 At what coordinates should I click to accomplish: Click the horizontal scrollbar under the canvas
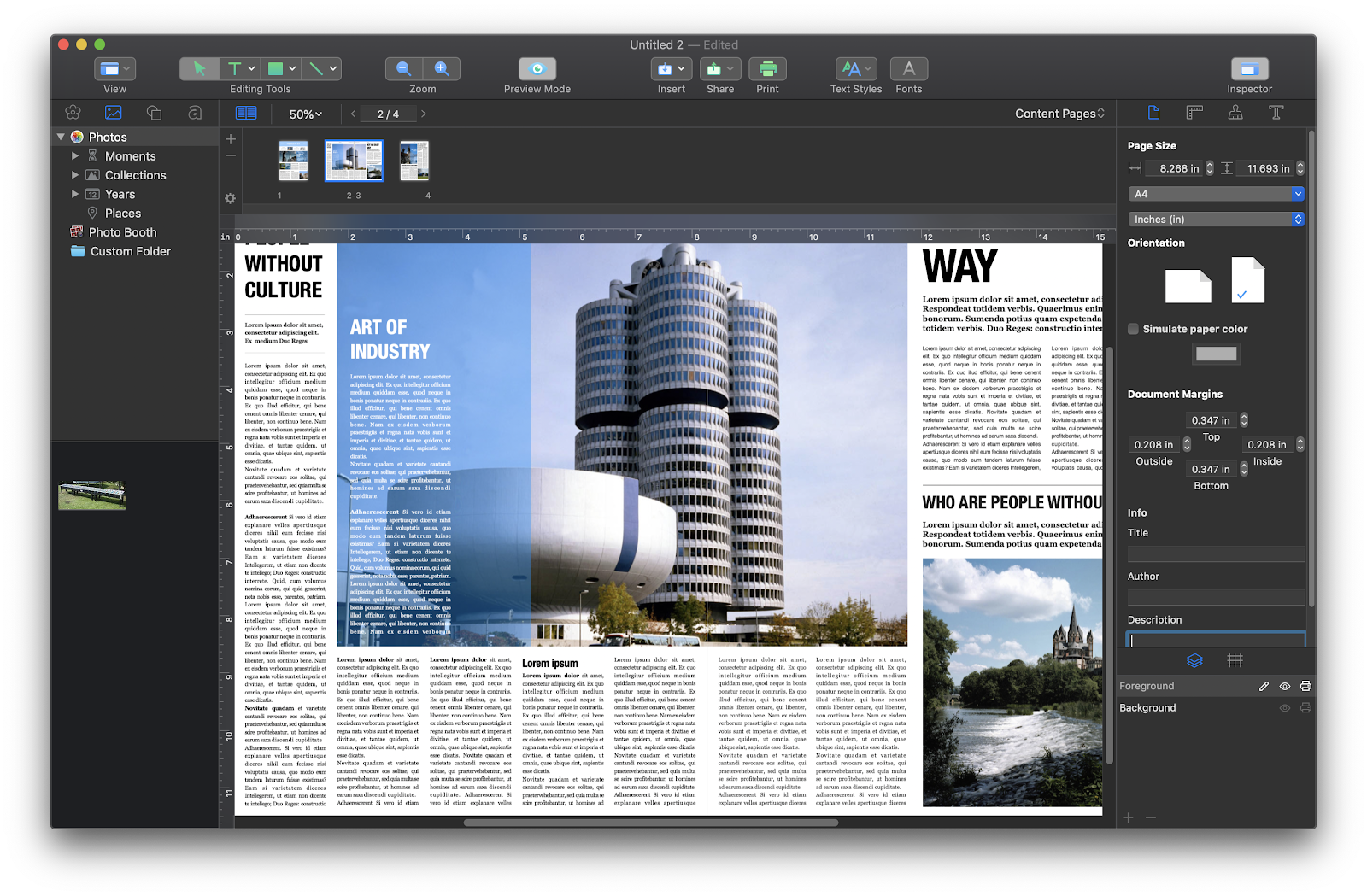[651, 823]
